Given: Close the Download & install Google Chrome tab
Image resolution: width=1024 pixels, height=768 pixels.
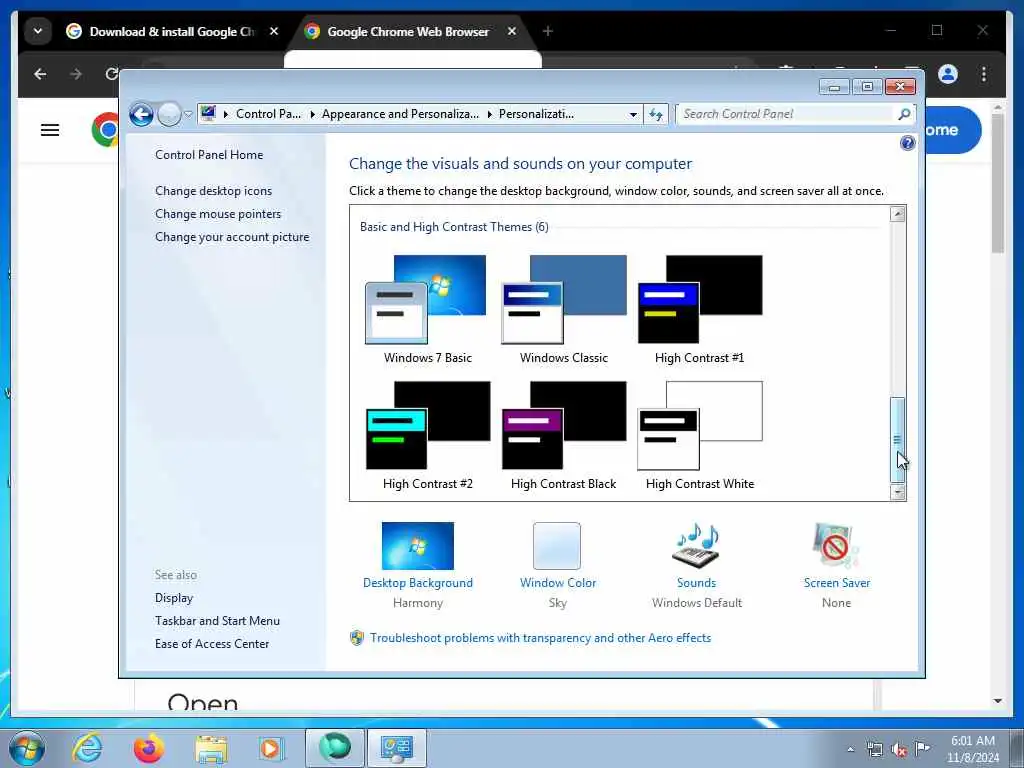Looking at the screenshot, I should (x=274, y=31).
